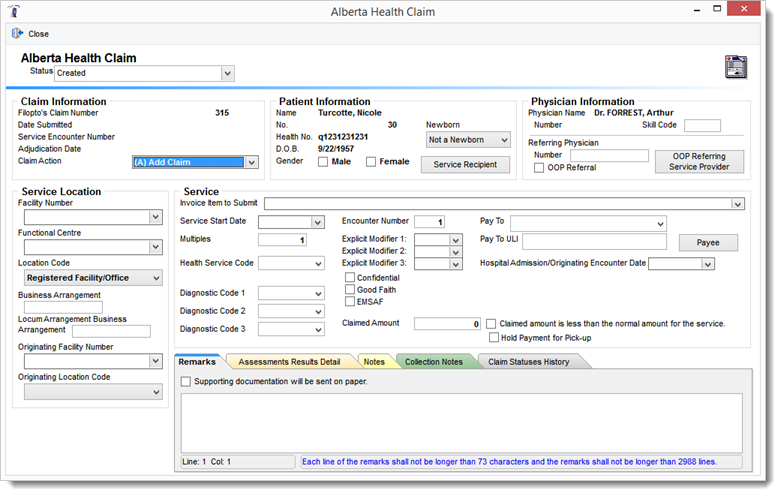Click OOP Referring Service Provider button

pos(699,161)
